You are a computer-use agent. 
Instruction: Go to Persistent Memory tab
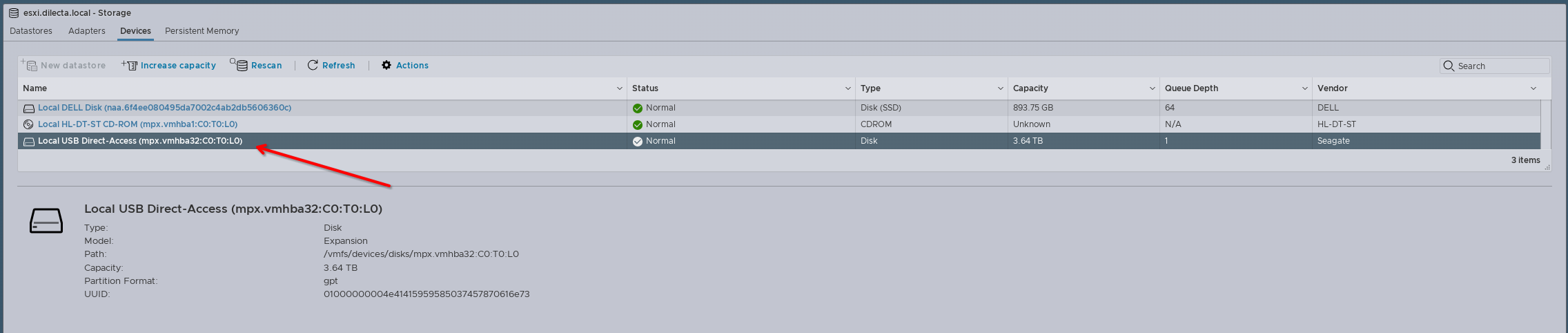202,31
